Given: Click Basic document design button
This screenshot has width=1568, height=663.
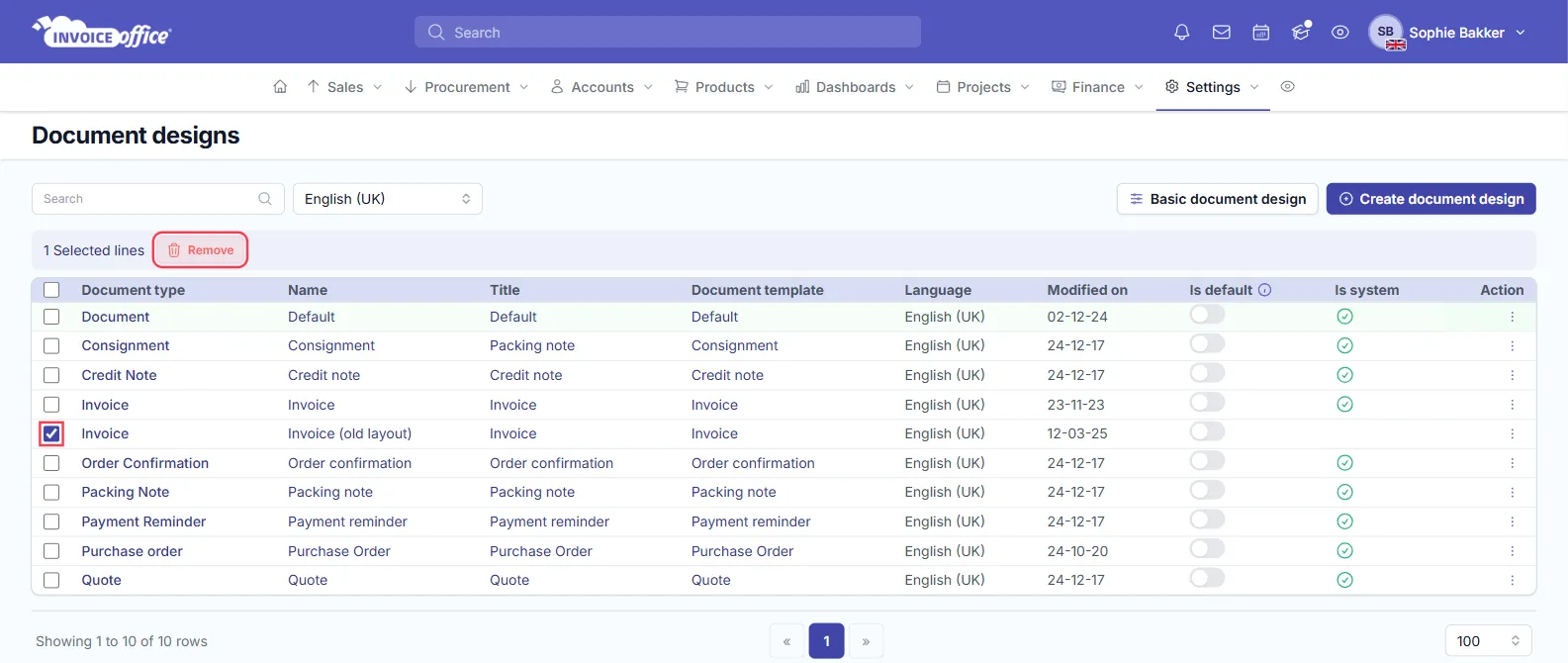Looking at the screenshot, I should (1218, 199).
